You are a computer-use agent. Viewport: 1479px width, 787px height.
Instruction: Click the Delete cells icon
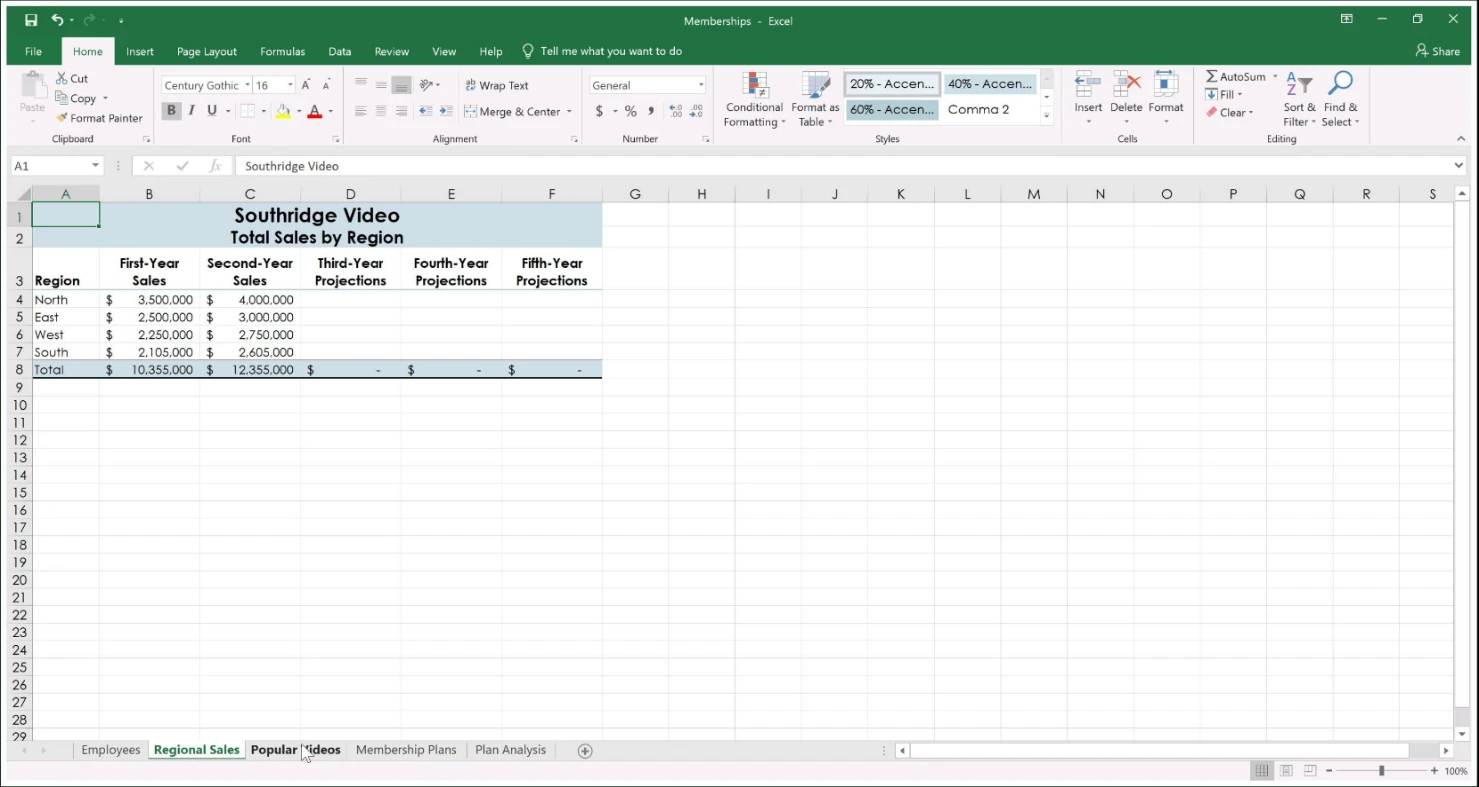coord(1126,87)
